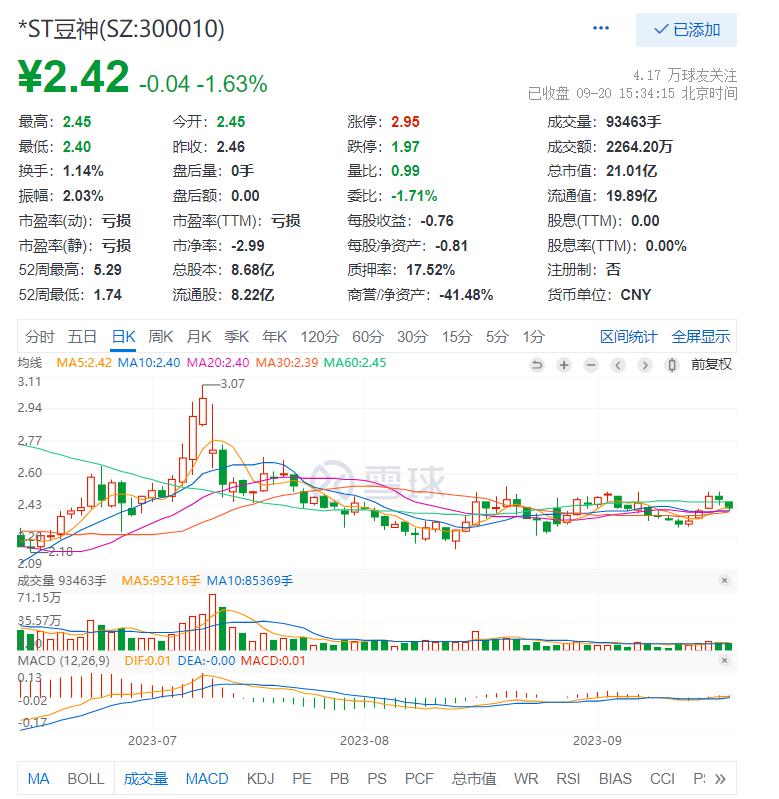
Task: Click 全屏显示 fullscreen link
Action: pyautogui.click(x=701, y=337)
